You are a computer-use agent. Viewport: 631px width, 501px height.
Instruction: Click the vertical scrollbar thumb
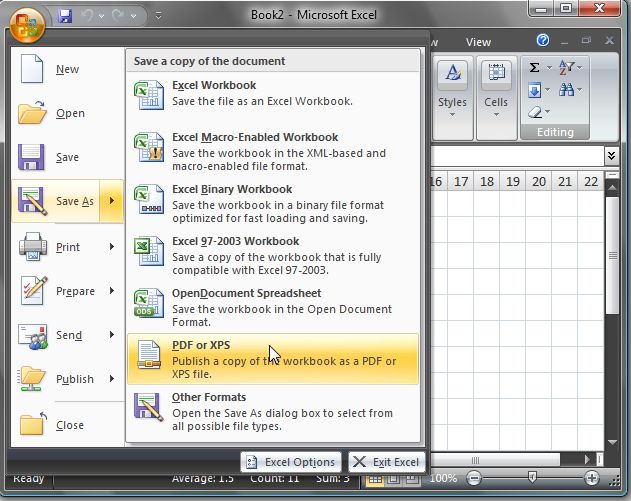(x=612, y=255)
